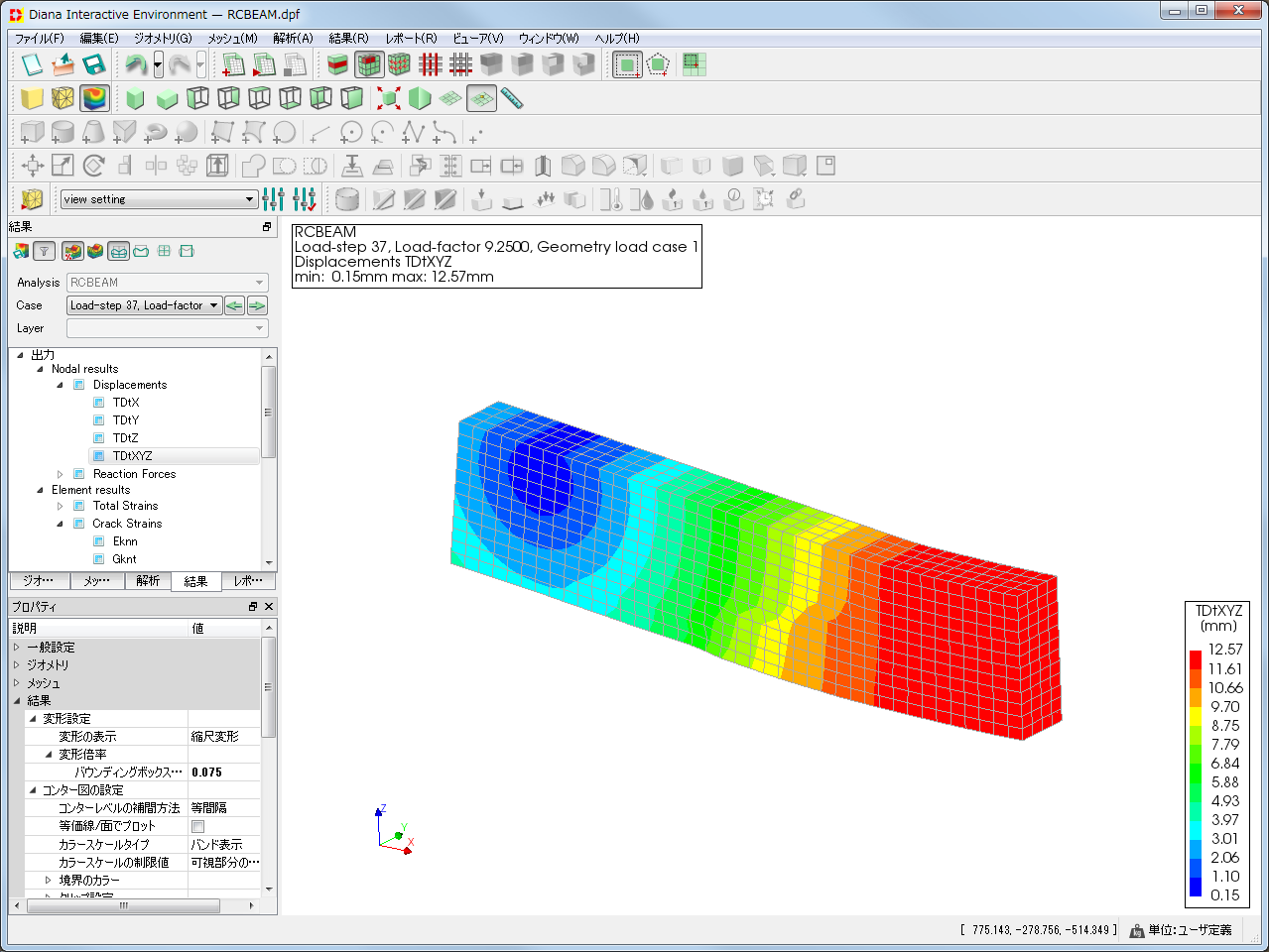
Task: Click the filter funnel icon in results panel
Action: (x=44, y=252)
